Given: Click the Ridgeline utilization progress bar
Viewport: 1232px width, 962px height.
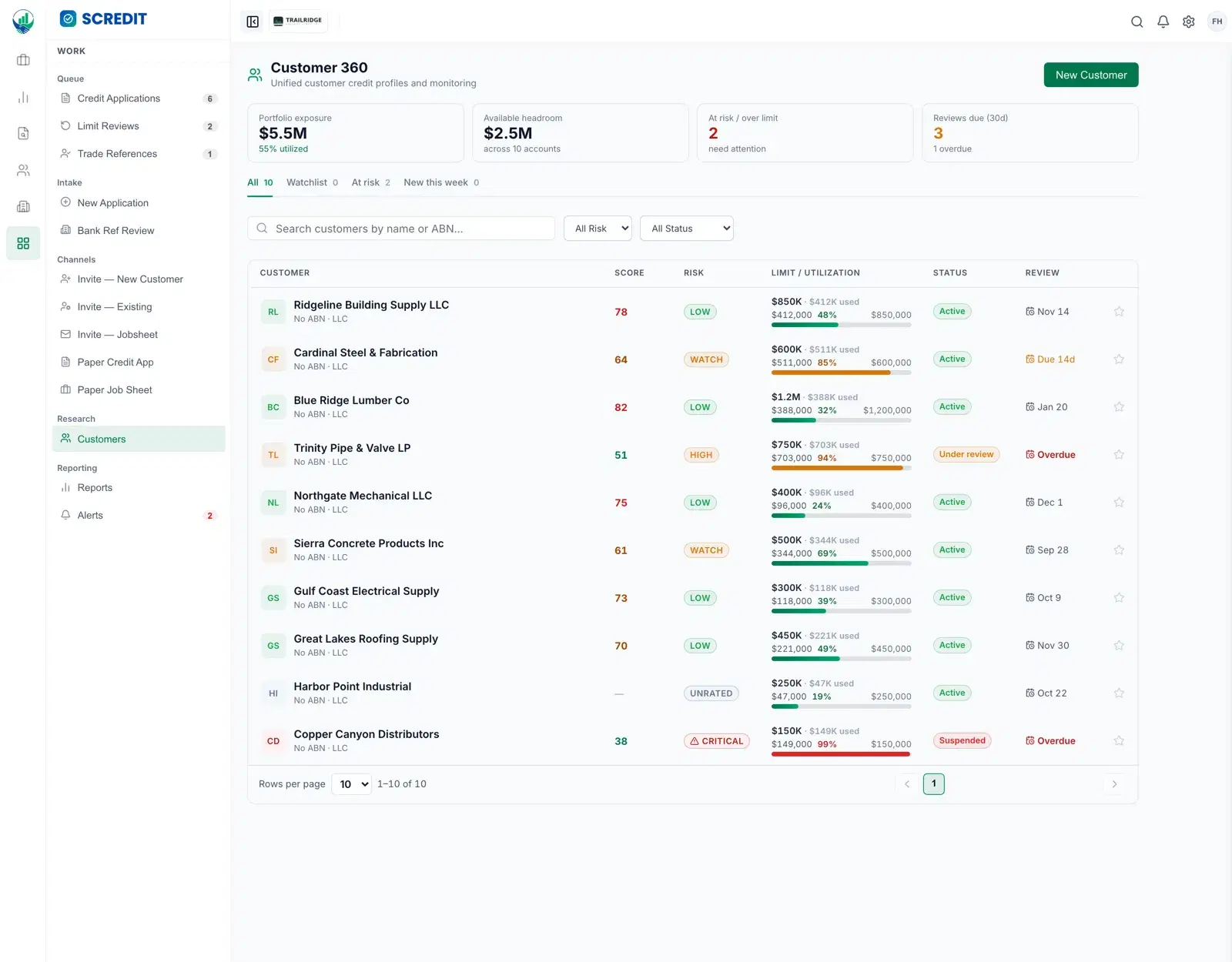Looking at the screenshot, I should tap(842, 325).
